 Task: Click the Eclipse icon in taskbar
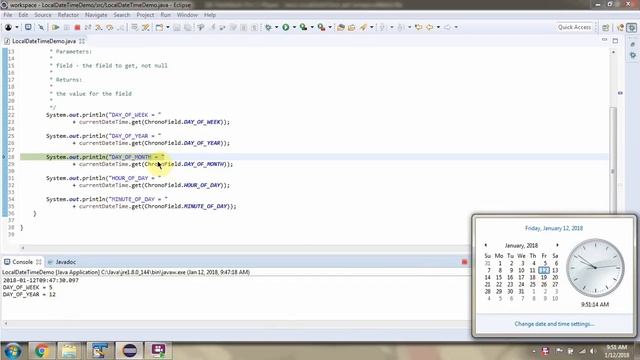pos(129,351)
